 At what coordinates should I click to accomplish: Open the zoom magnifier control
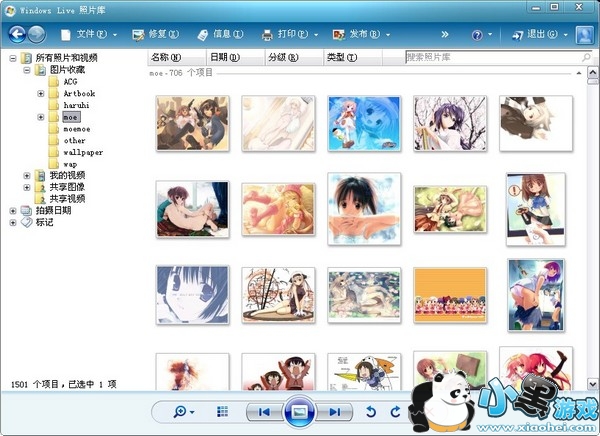[183, 412]
